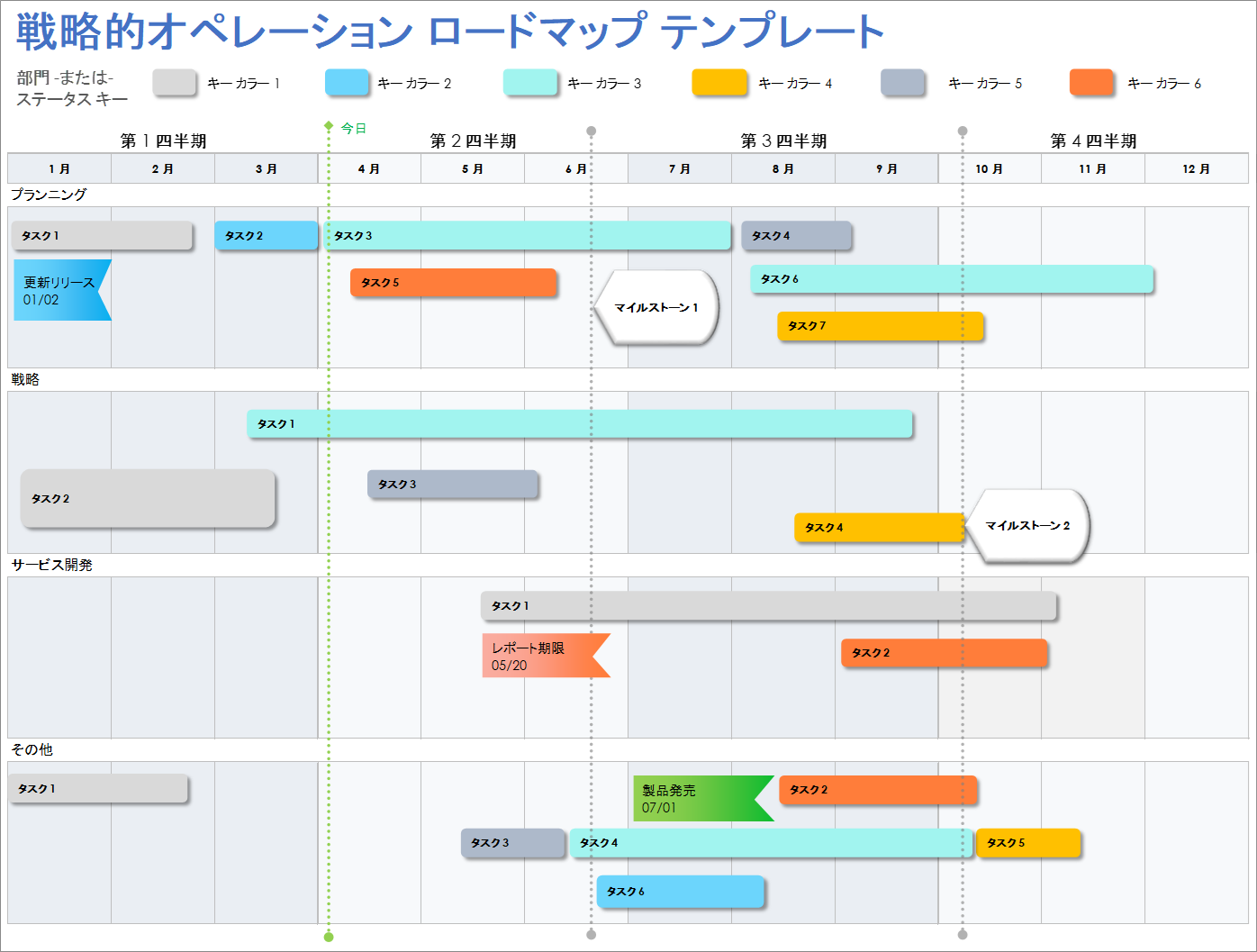1257x952 pixels.
Task: Select the マイルストーン 1 shape
Action: pos(656,307)
